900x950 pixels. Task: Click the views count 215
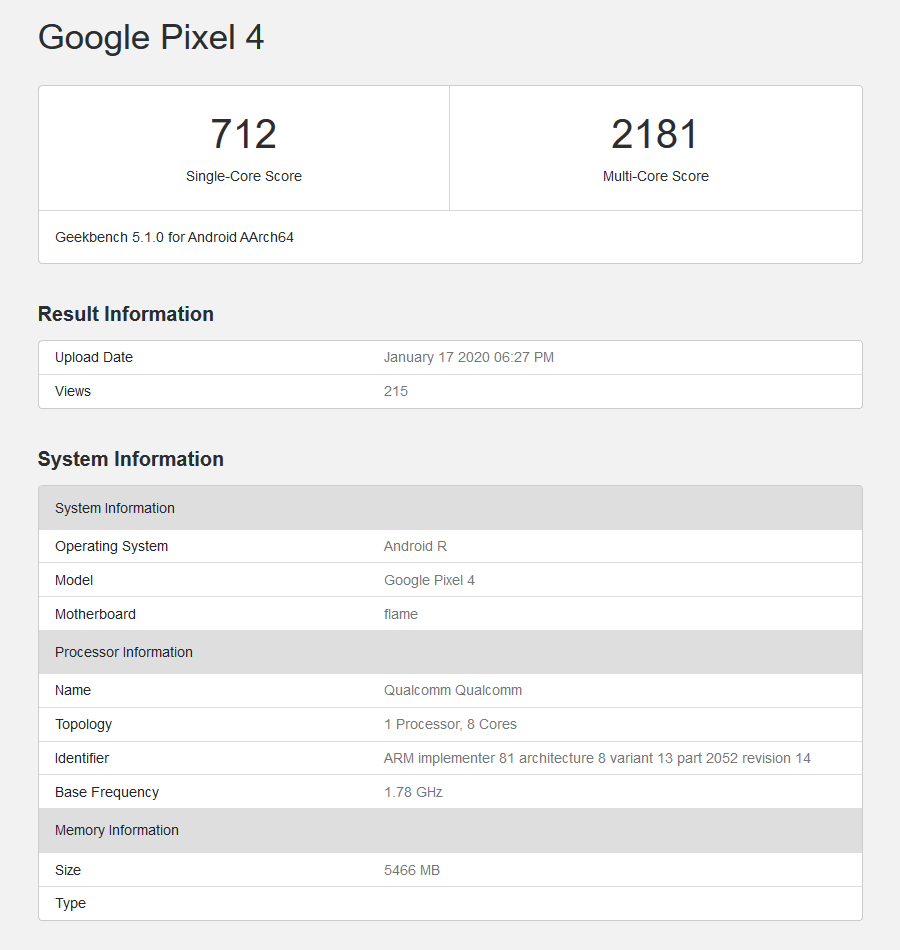pos(395,391)
